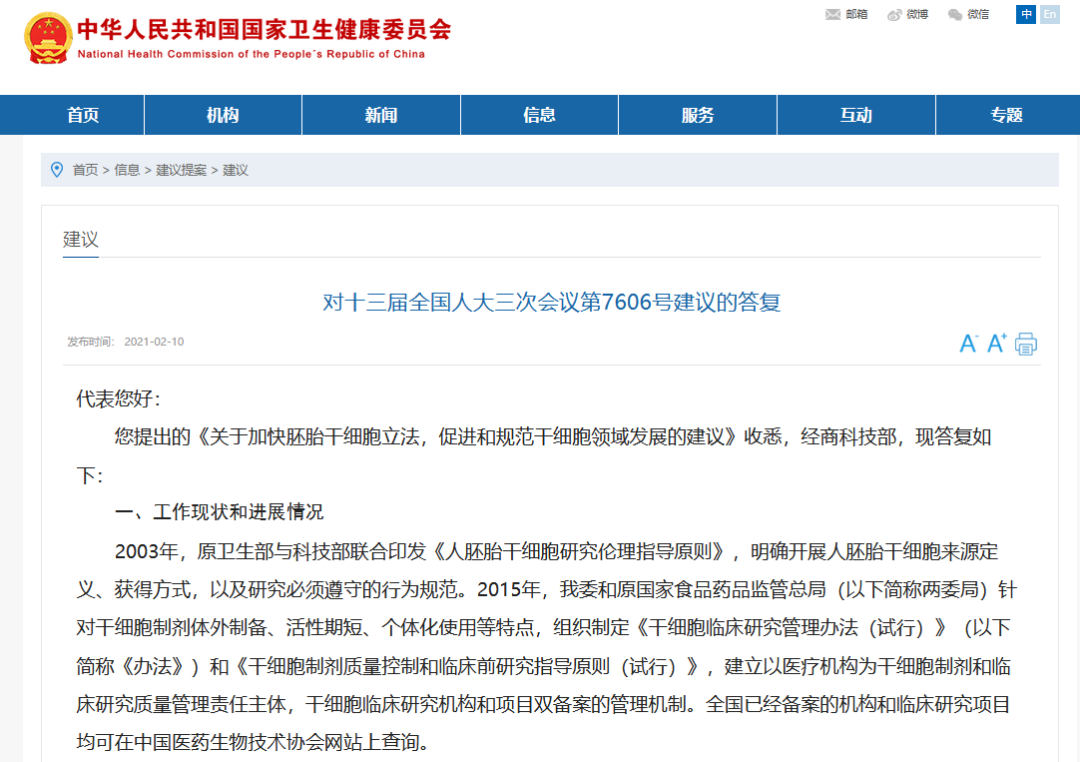Open the 首页 navigation tab
1080x762 pixels.
(x=83, y=115)
